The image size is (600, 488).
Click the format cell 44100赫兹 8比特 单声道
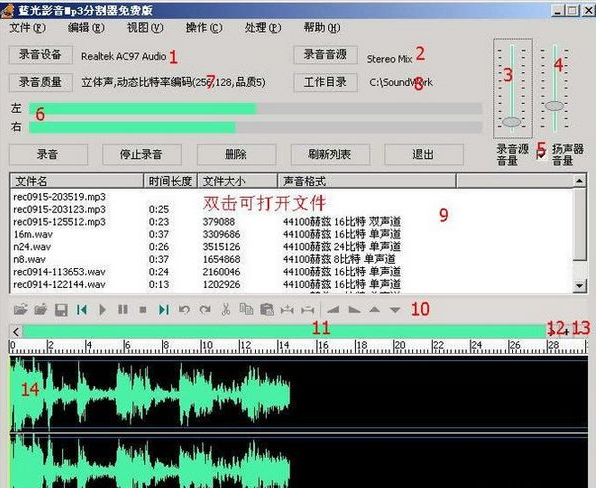[339, 260]
